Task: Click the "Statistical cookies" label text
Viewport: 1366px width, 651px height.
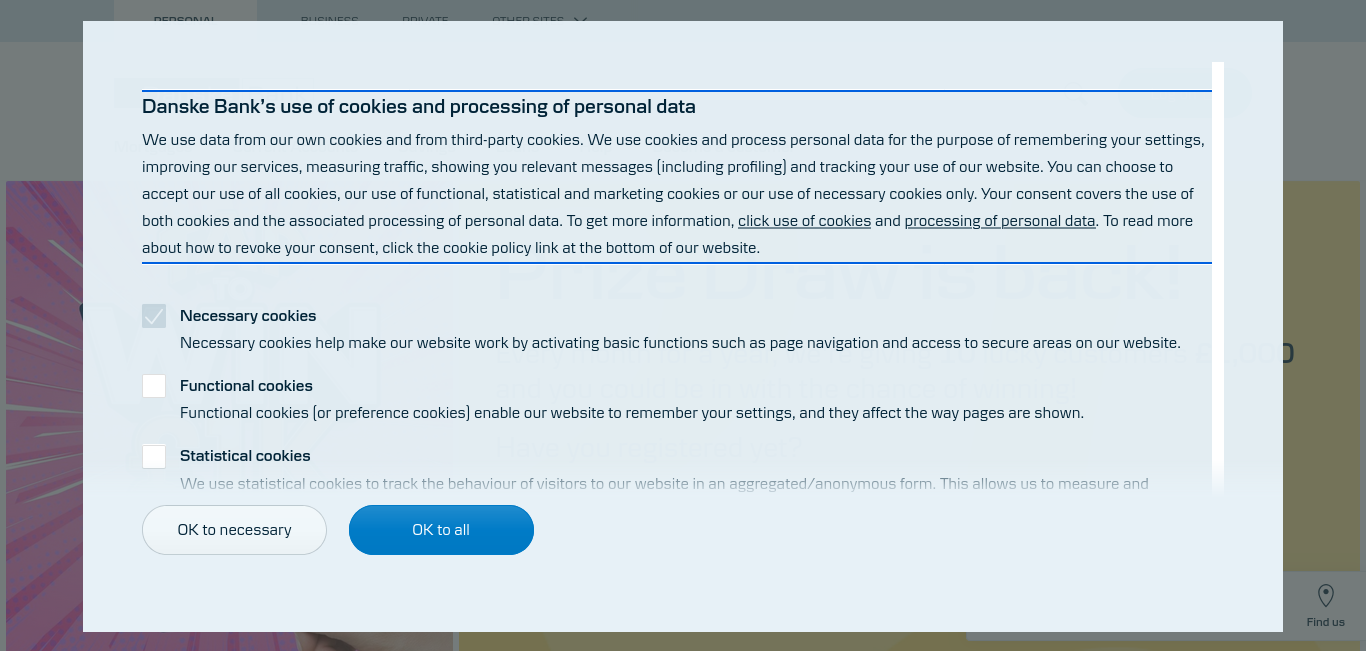Action: click(x=245, y=456)
